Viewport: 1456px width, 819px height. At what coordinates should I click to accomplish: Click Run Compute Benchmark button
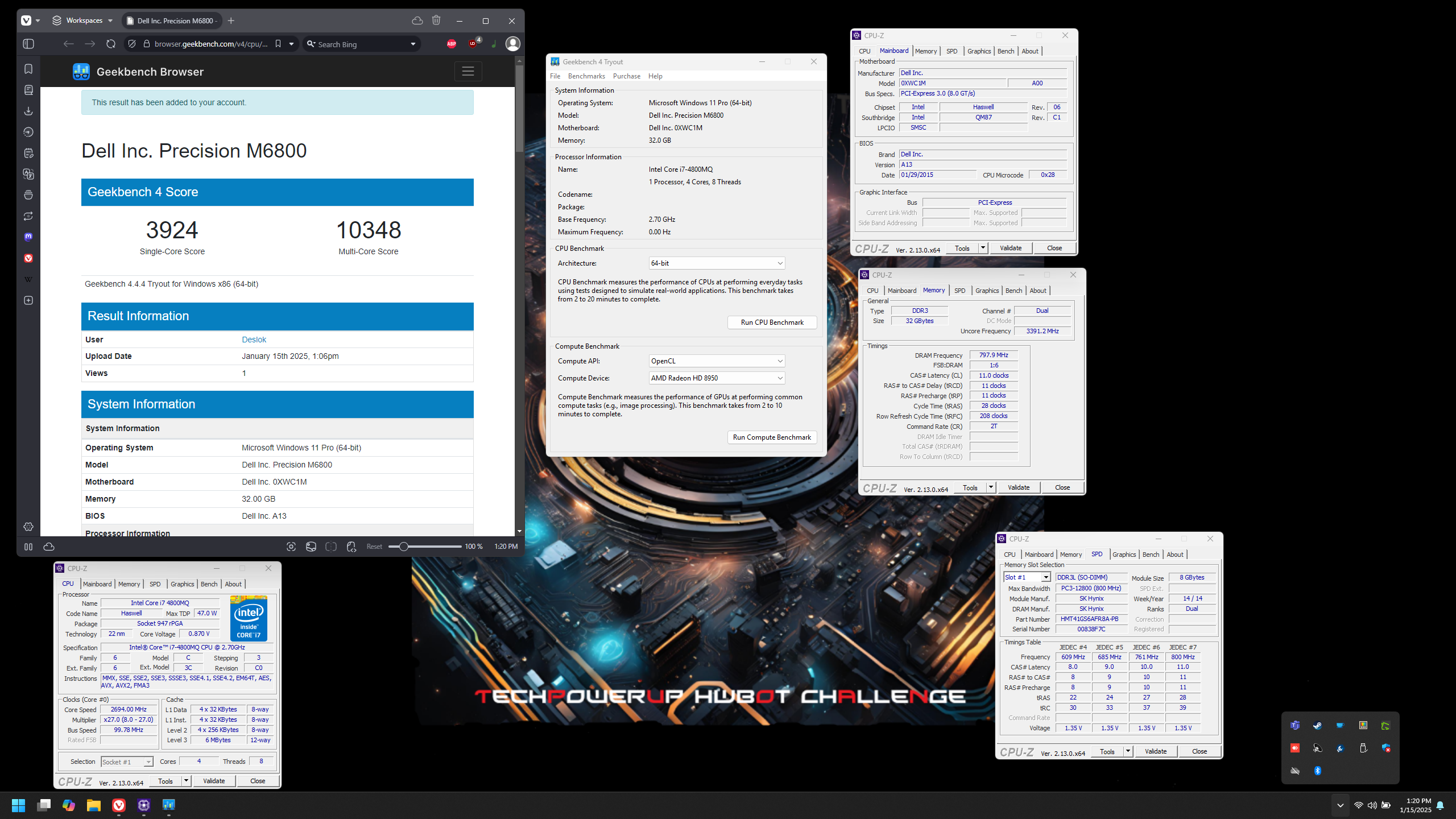772,437
